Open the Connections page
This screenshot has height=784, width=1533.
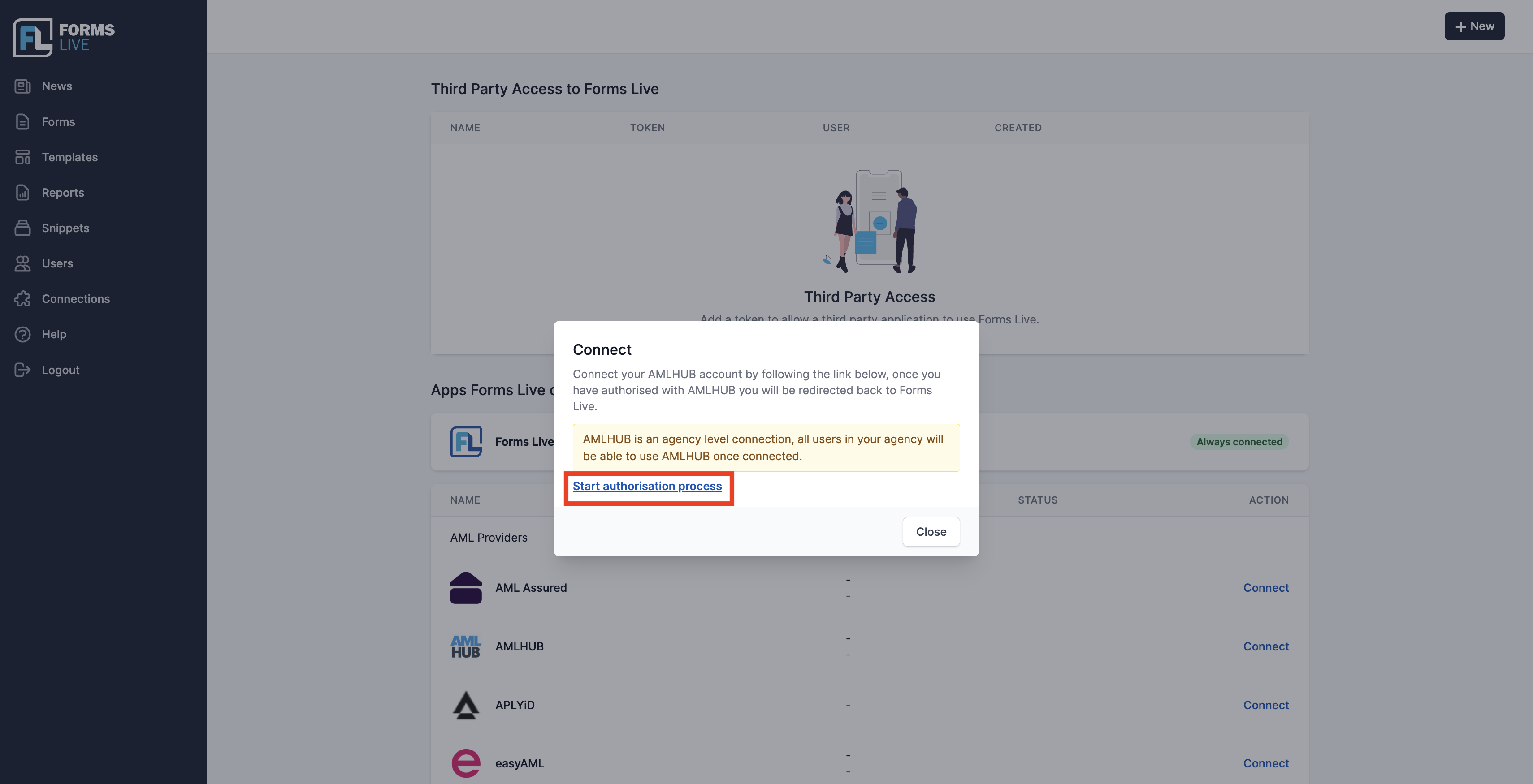pos(76,299)
